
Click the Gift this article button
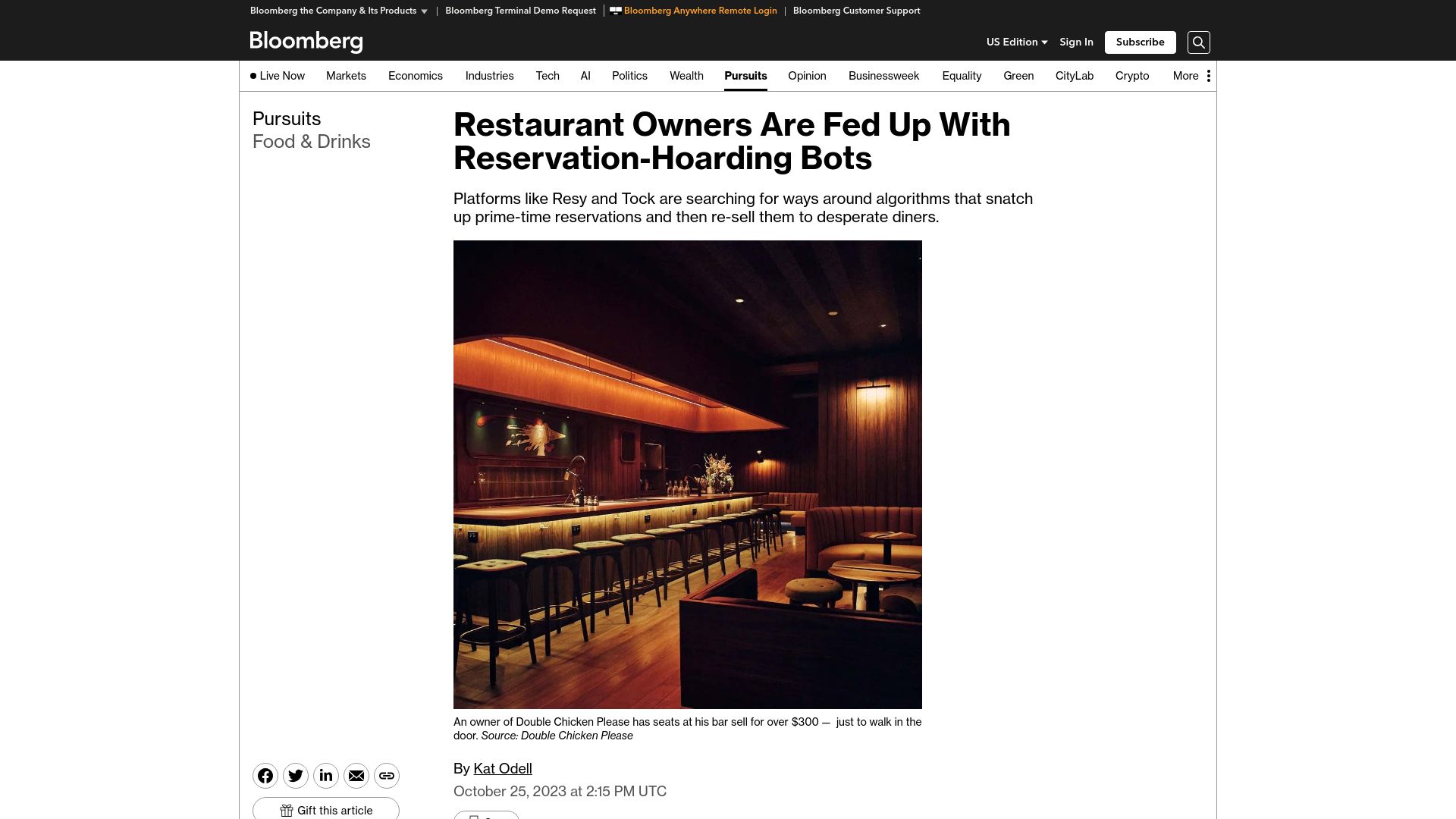pos(326,810)
